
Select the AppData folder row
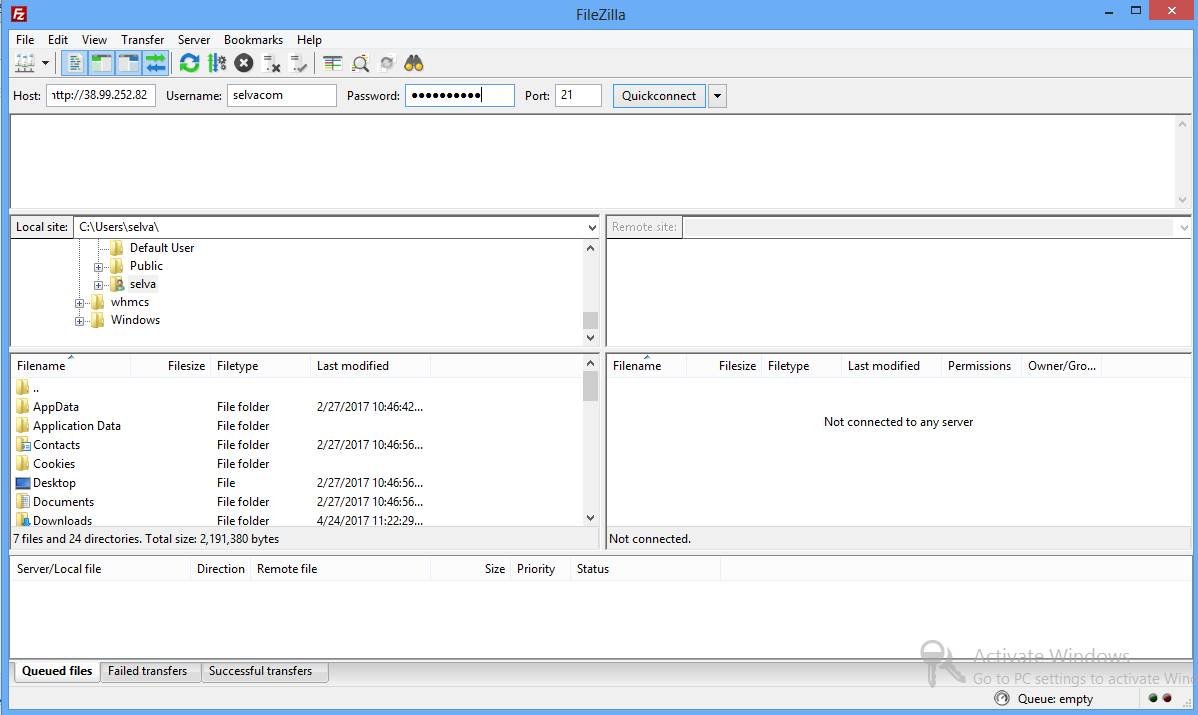click(296, 407)
